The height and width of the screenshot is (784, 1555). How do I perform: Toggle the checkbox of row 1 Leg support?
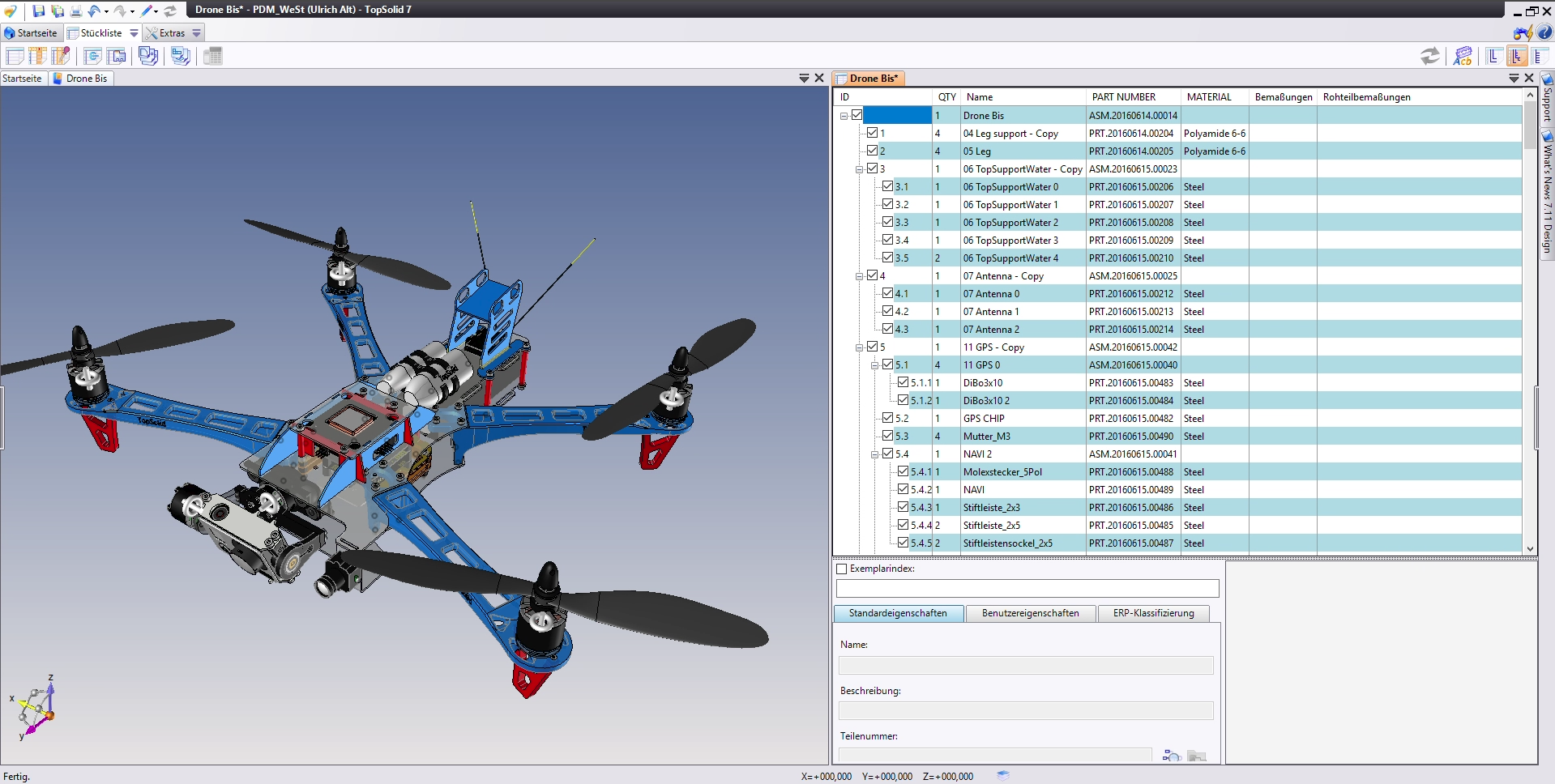pos(873,133)
